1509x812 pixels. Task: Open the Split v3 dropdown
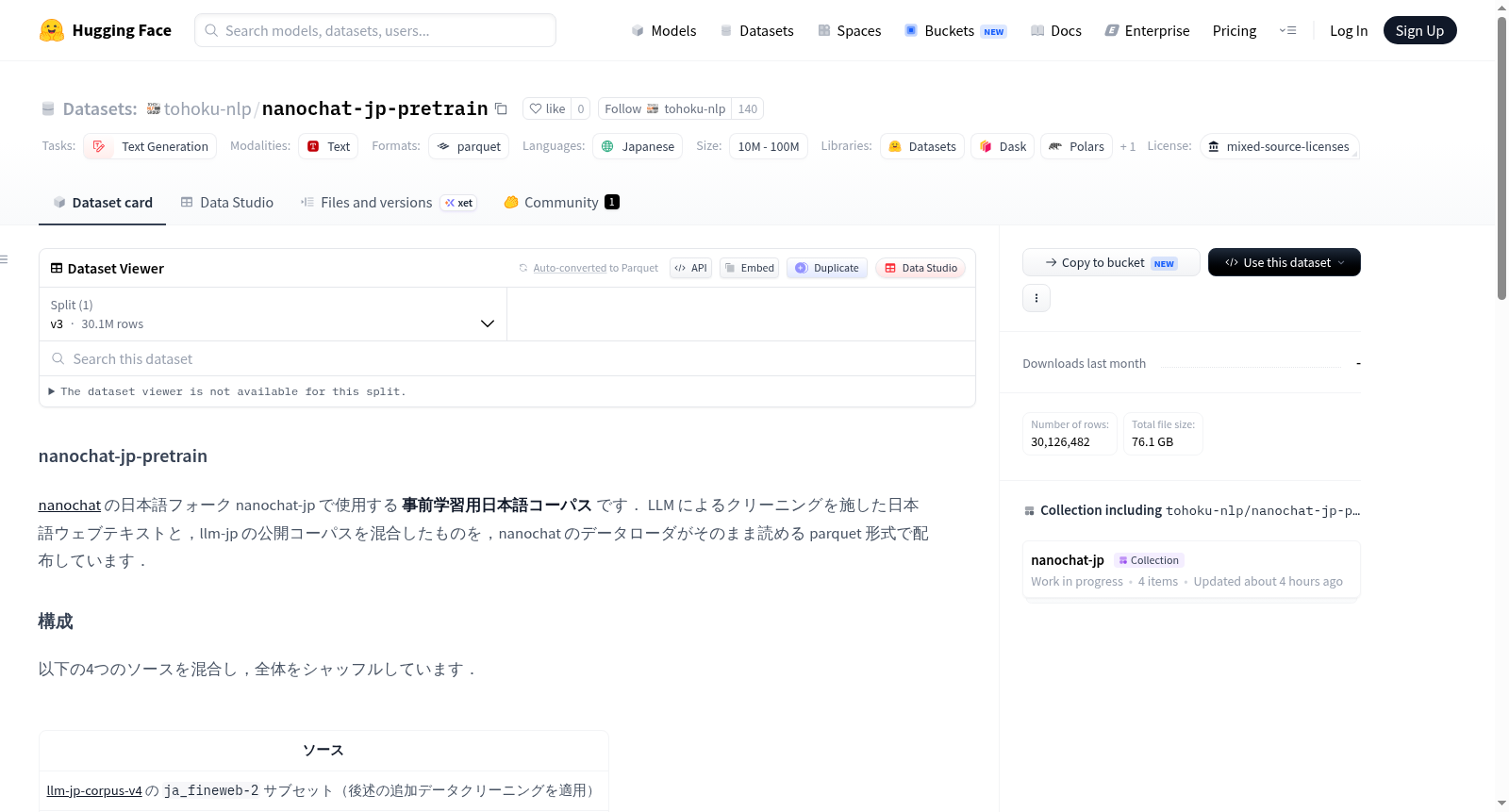[274, 314]
